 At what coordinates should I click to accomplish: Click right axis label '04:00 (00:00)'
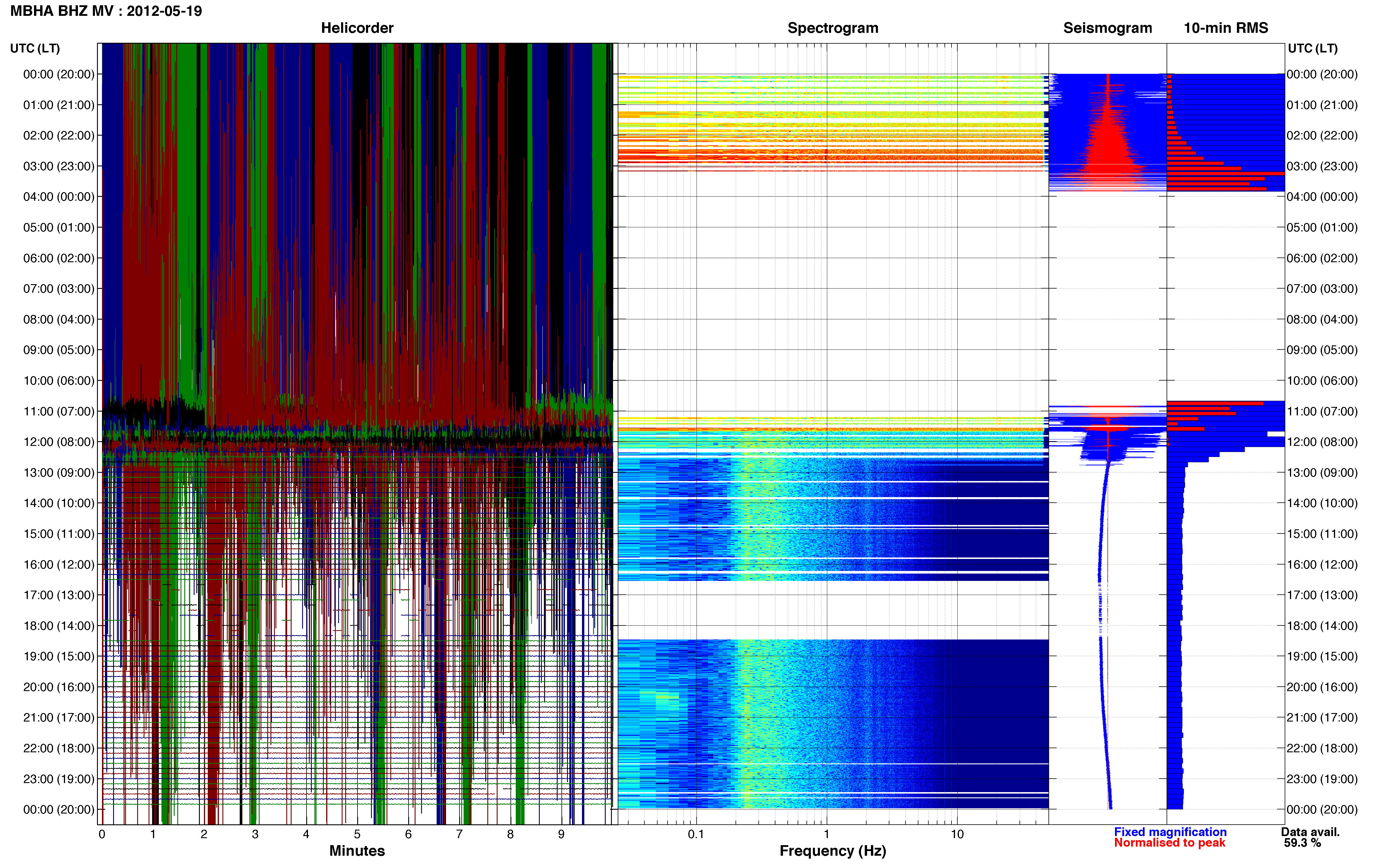tap(1322, 197)
